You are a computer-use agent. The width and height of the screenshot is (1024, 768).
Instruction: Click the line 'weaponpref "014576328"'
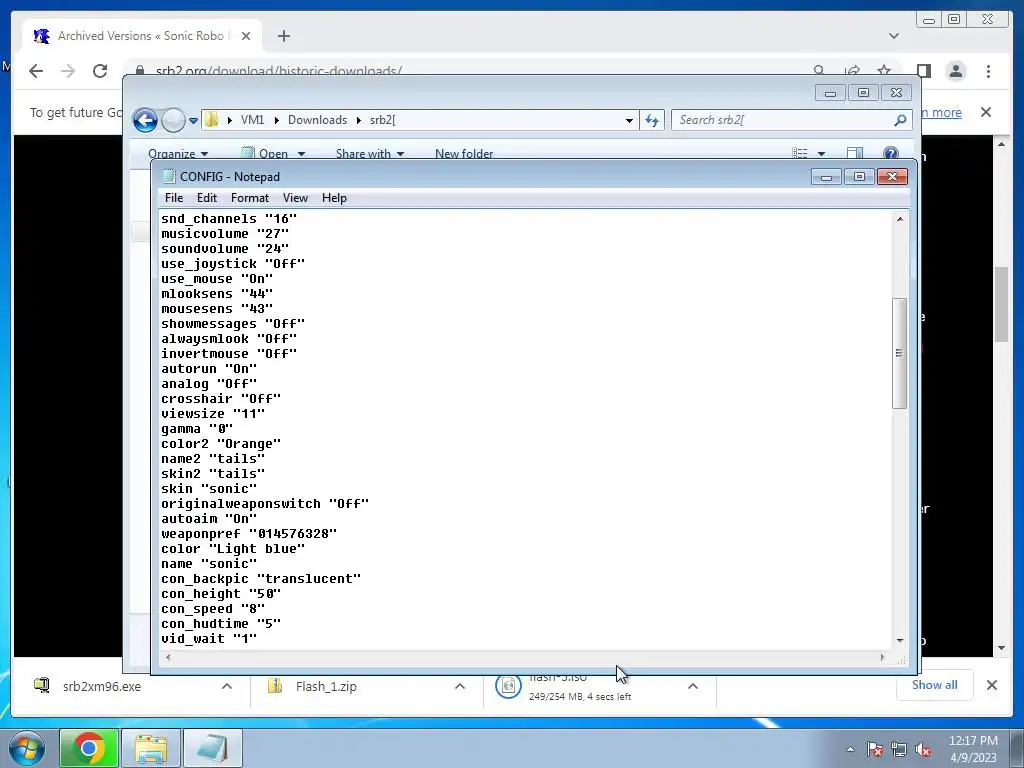[x=249, y=534]
